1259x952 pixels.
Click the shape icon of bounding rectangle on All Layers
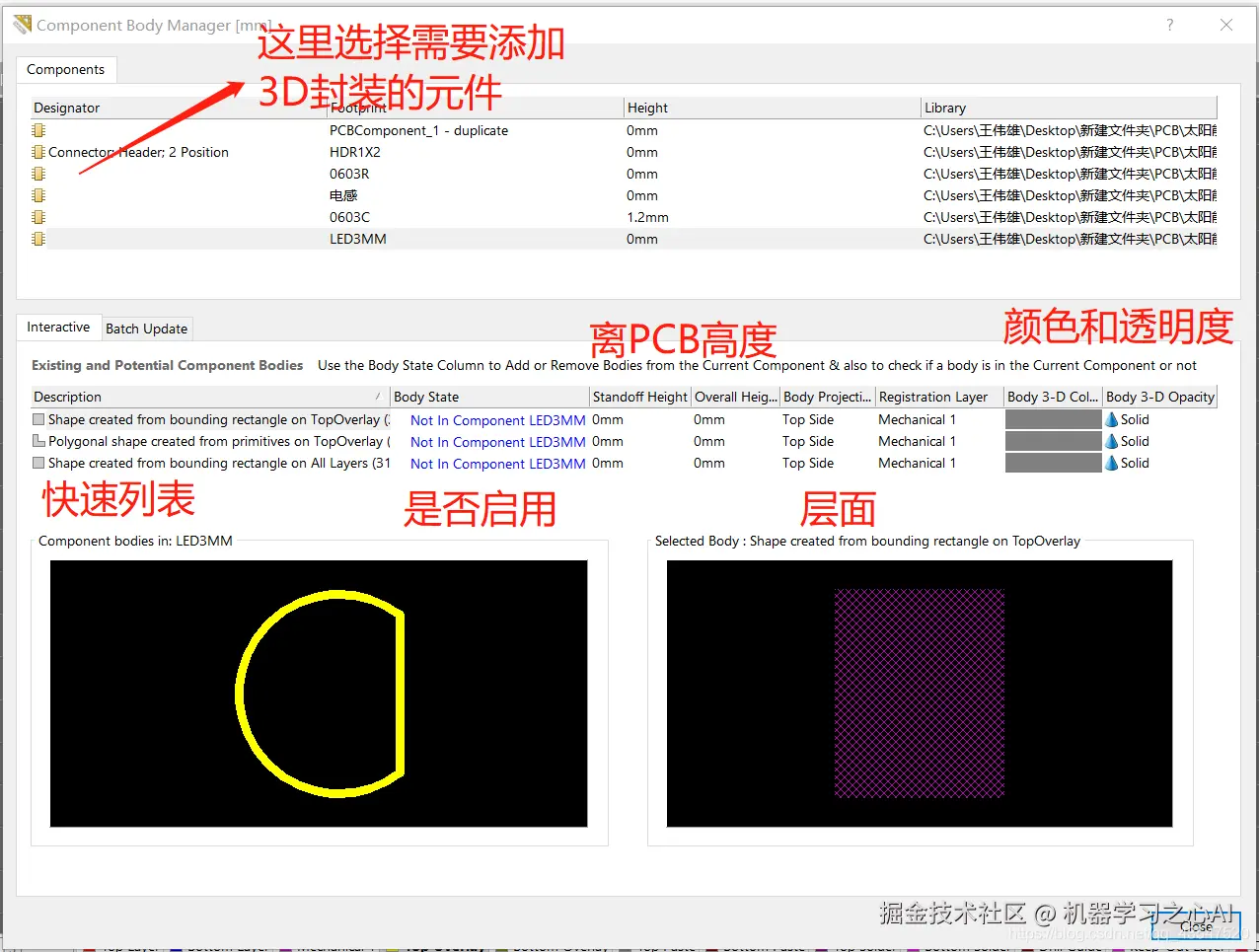[38, 463]
